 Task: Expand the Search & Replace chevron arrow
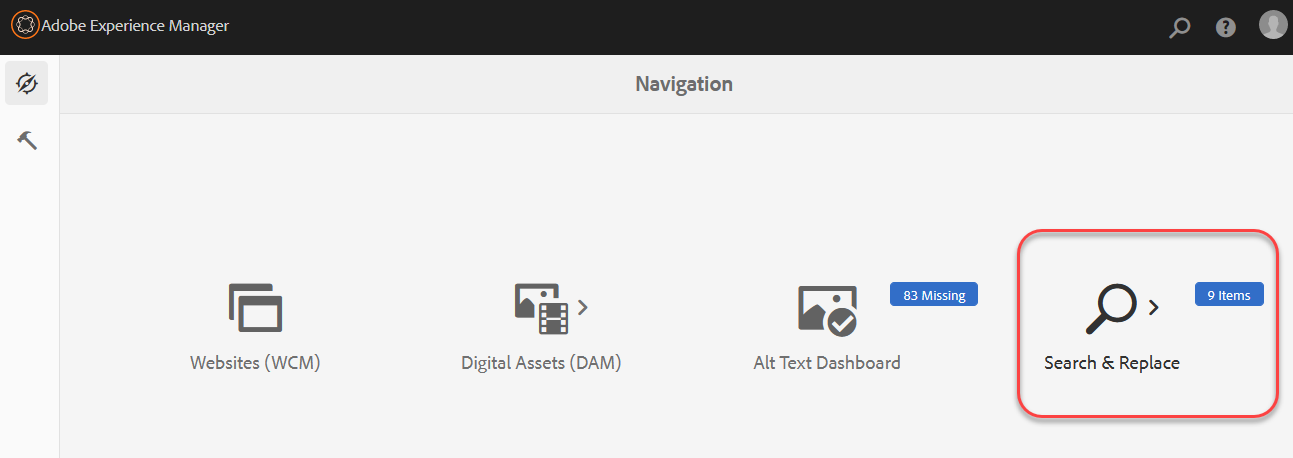pyautogui.click(x=1153, y=307)
